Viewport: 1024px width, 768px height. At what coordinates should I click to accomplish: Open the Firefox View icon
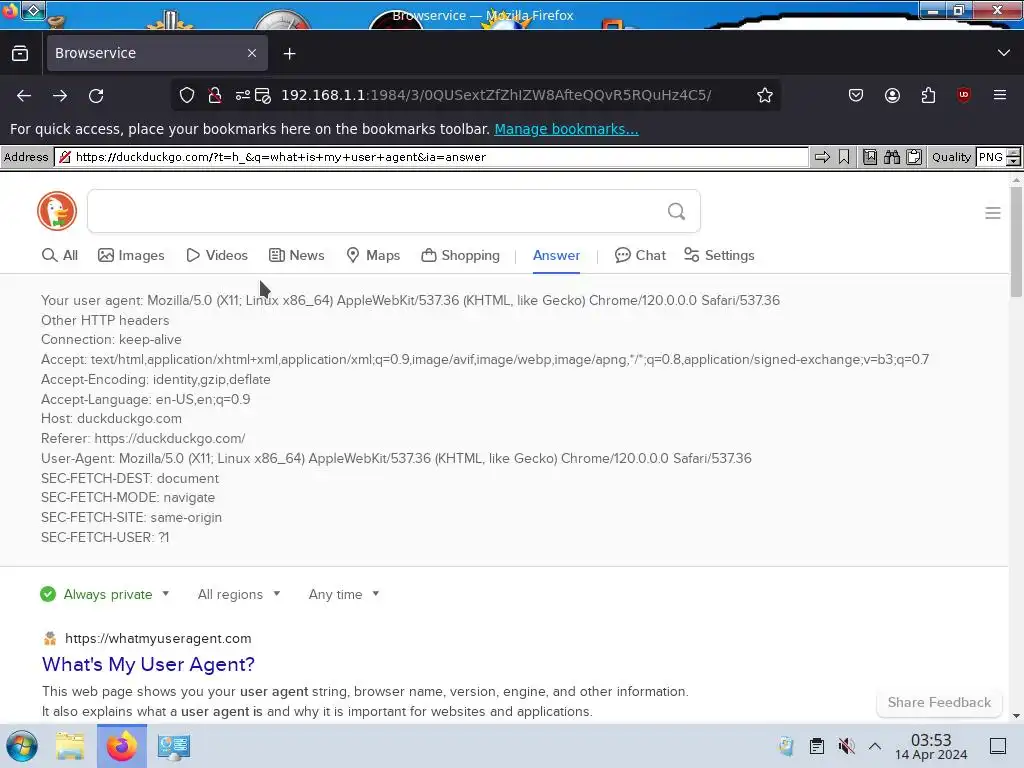click(x=20, y=53)
